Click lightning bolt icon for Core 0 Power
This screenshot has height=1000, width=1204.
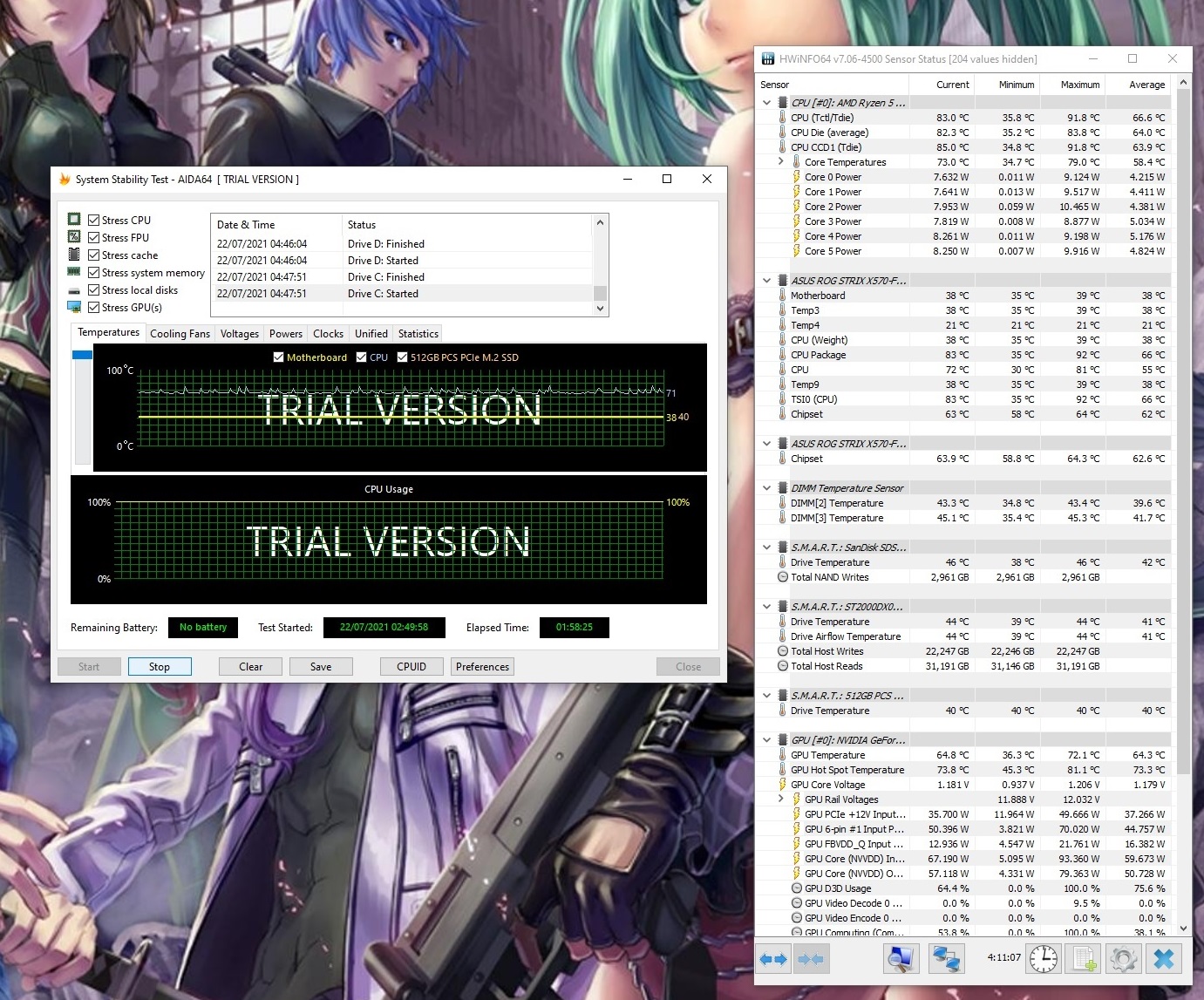pyautogui.click(x=796, y=177)
